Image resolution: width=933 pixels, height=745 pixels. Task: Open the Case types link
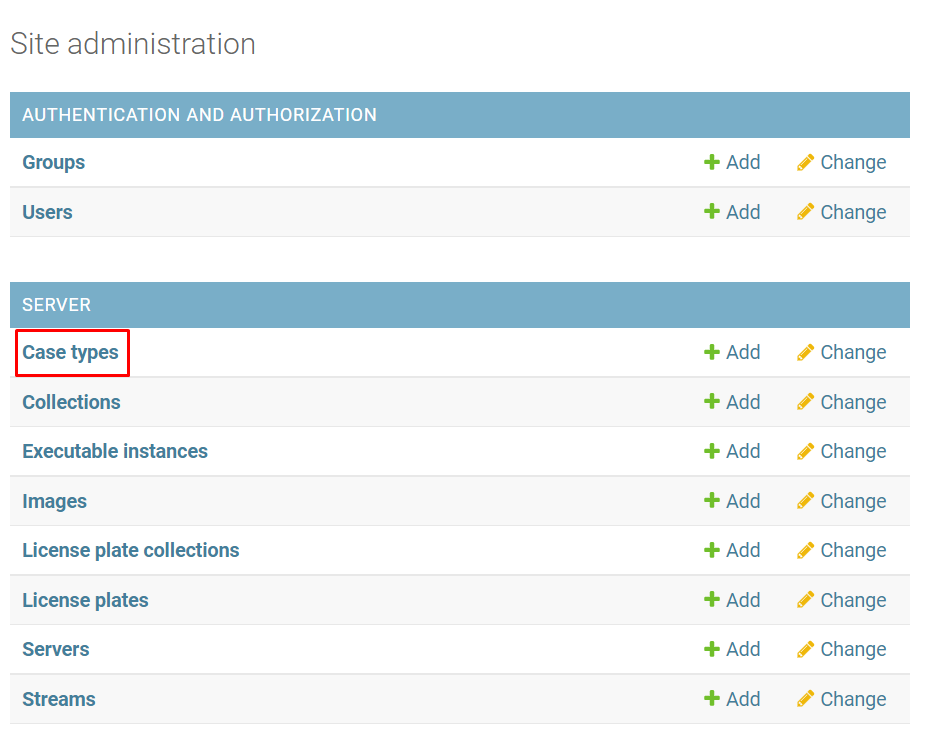[x=71, y=352]
